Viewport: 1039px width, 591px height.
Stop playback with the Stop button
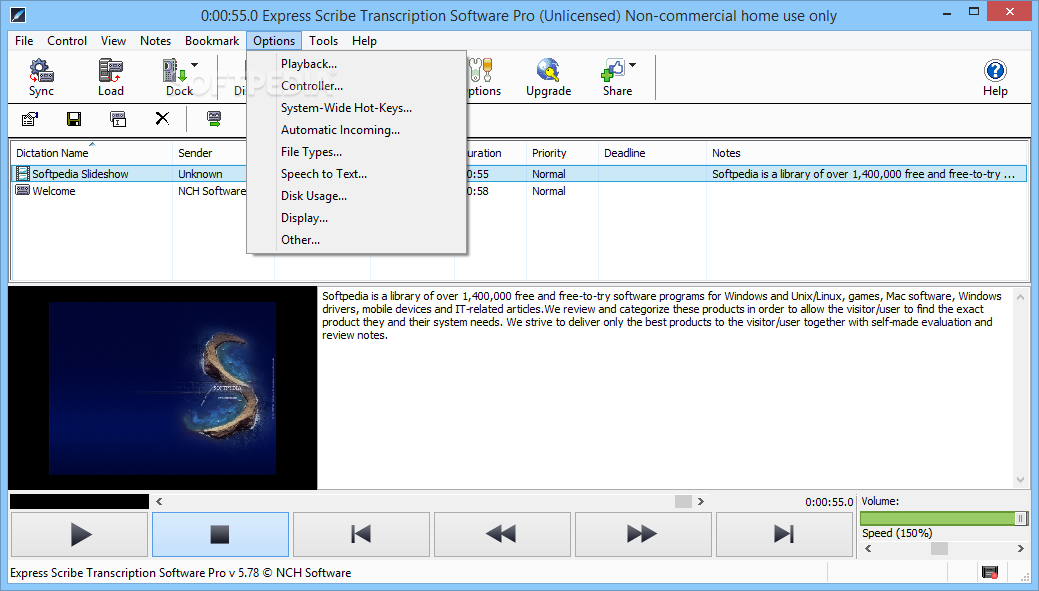pos(220,534)
